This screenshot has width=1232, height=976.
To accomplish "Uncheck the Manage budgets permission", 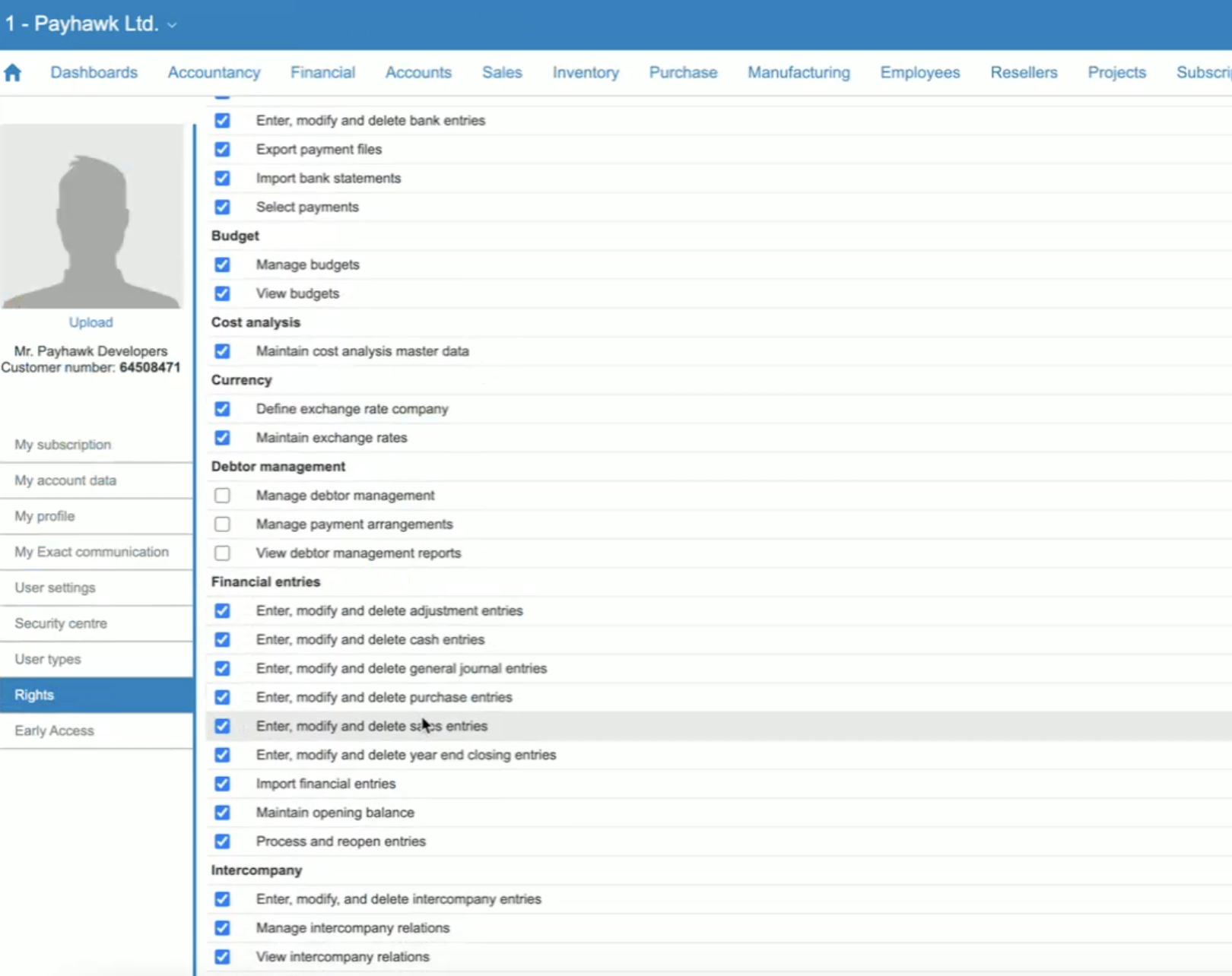I will click(222, 265).
